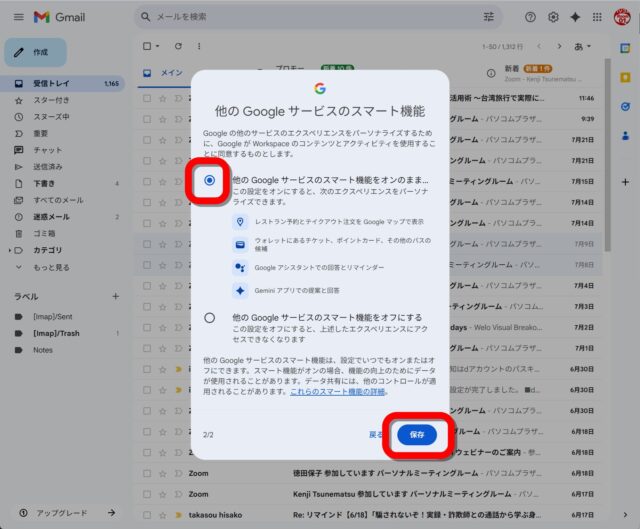Viewport: 640px width, 529px height.
Task: Open the [Imap]/Trash label
Action: 62,333
